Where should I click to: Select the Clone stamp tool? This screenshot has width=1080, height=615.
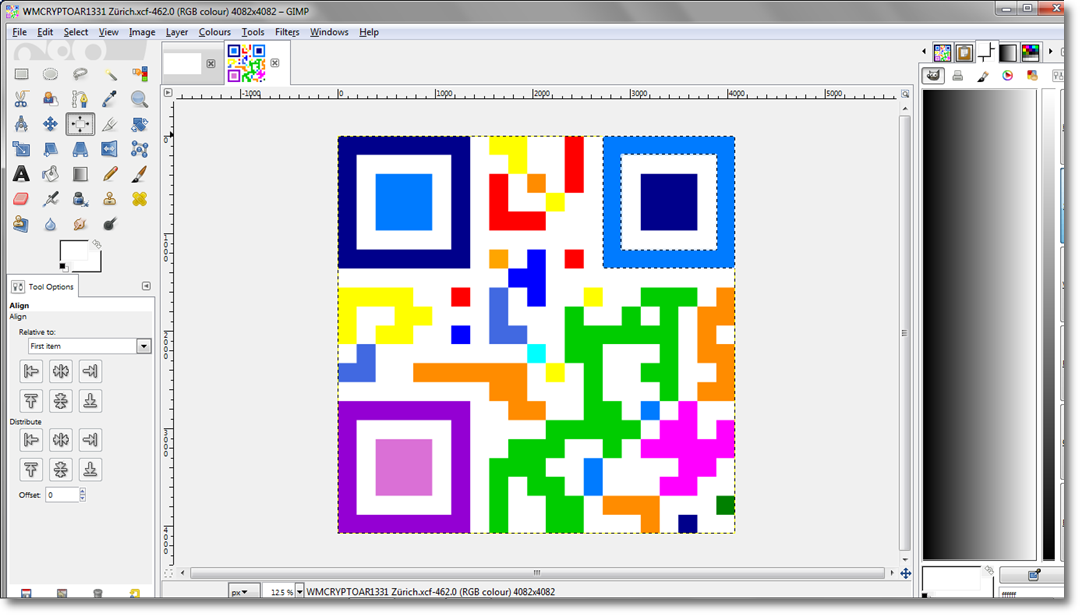coord(110,199)
